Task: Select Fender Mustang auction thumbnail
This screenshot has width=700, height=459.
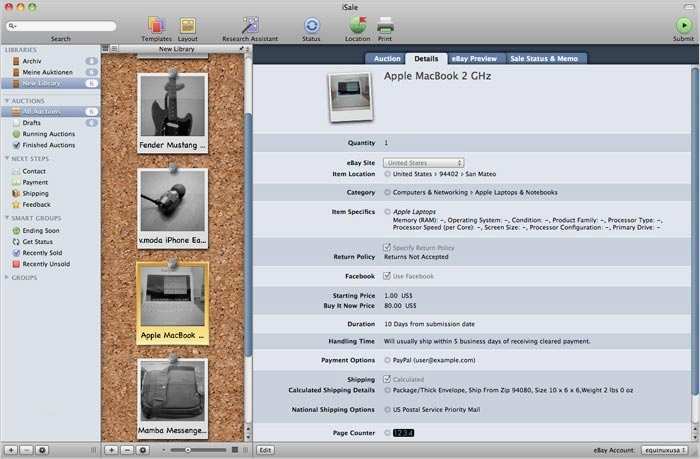Action: pyautogui.click(x=172, y=113)
